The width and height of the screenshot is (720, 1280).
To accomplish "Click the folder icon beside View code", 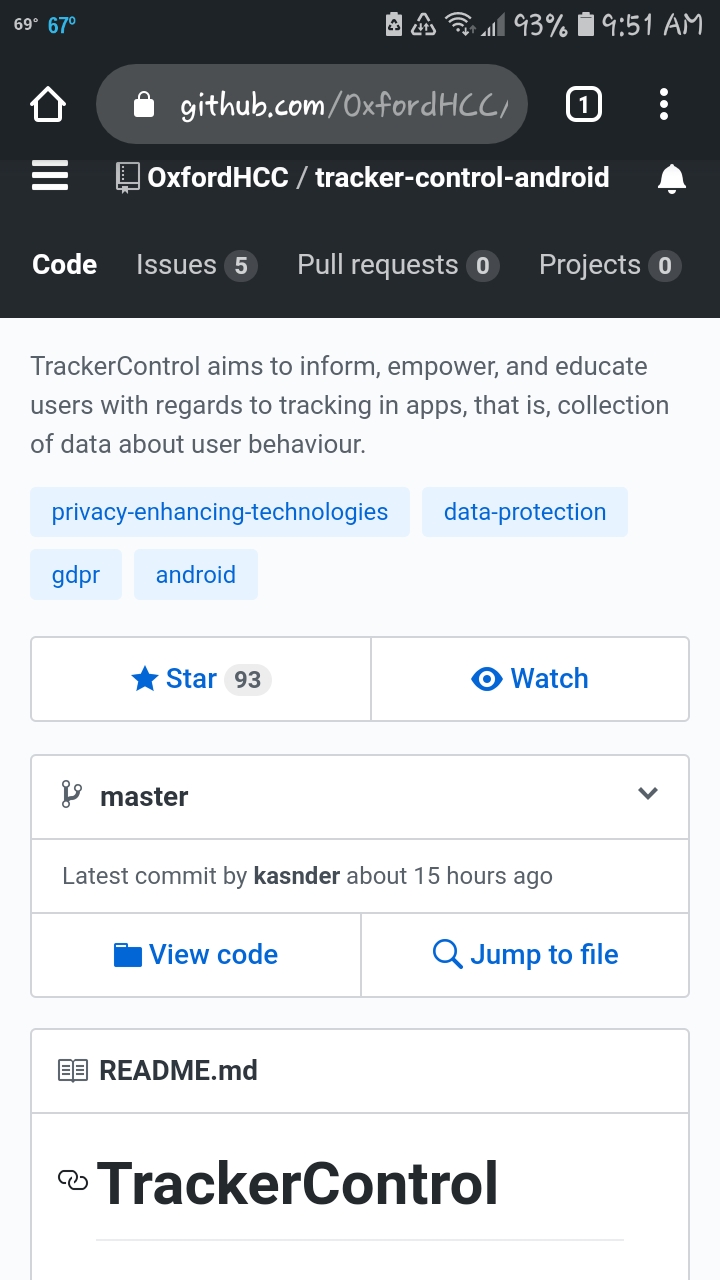I will 127,954.
